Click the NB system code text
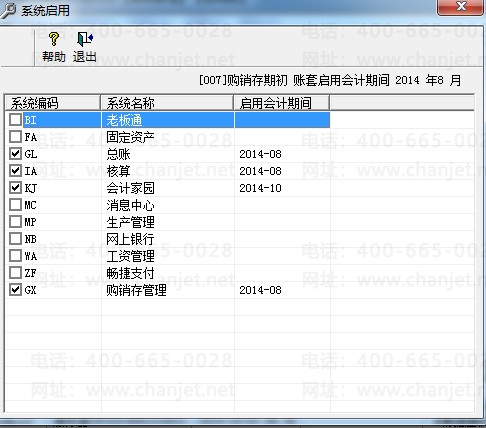 coord(31,239)
